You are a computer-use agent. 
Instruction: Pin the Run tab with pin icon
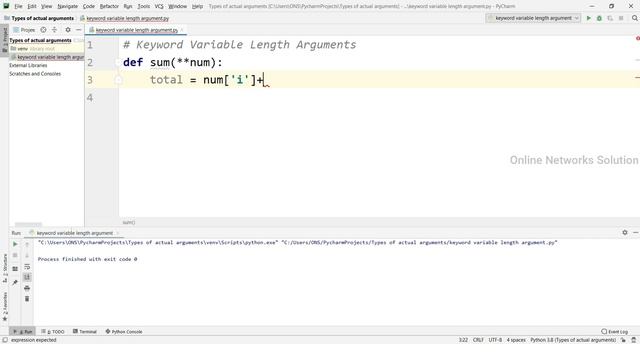pos(15,282)
